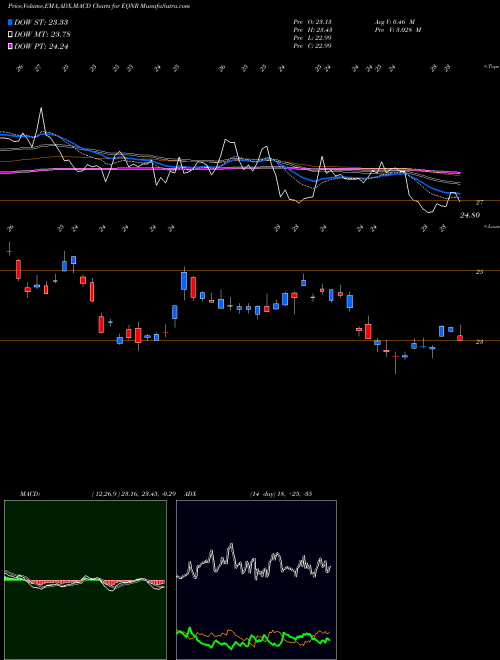Click the blue DOW ST legend swatch
Viewport: 500px width, 660px height.
10,22
